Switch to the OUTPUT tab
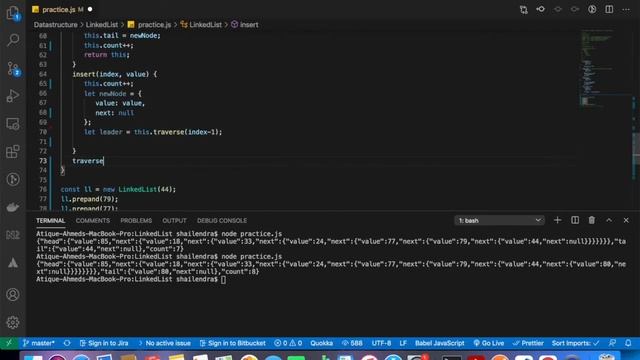 click(174, 220)
